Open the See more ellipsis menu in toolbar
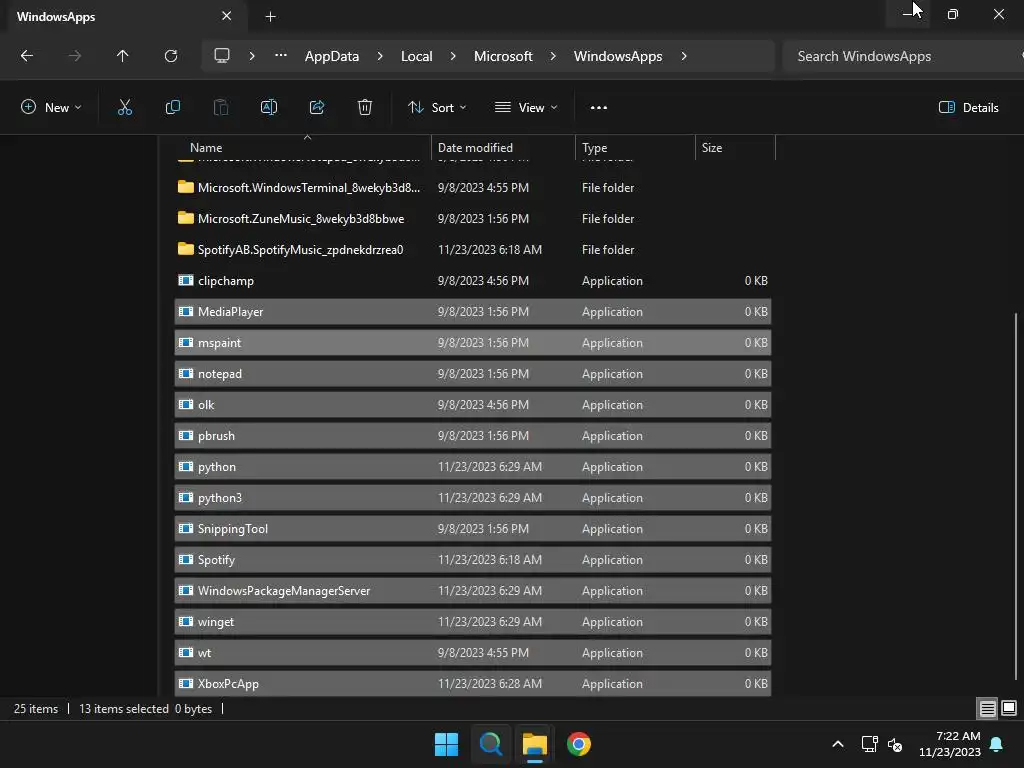Viewport: 1024px width, 768px height. click(599, 108)
